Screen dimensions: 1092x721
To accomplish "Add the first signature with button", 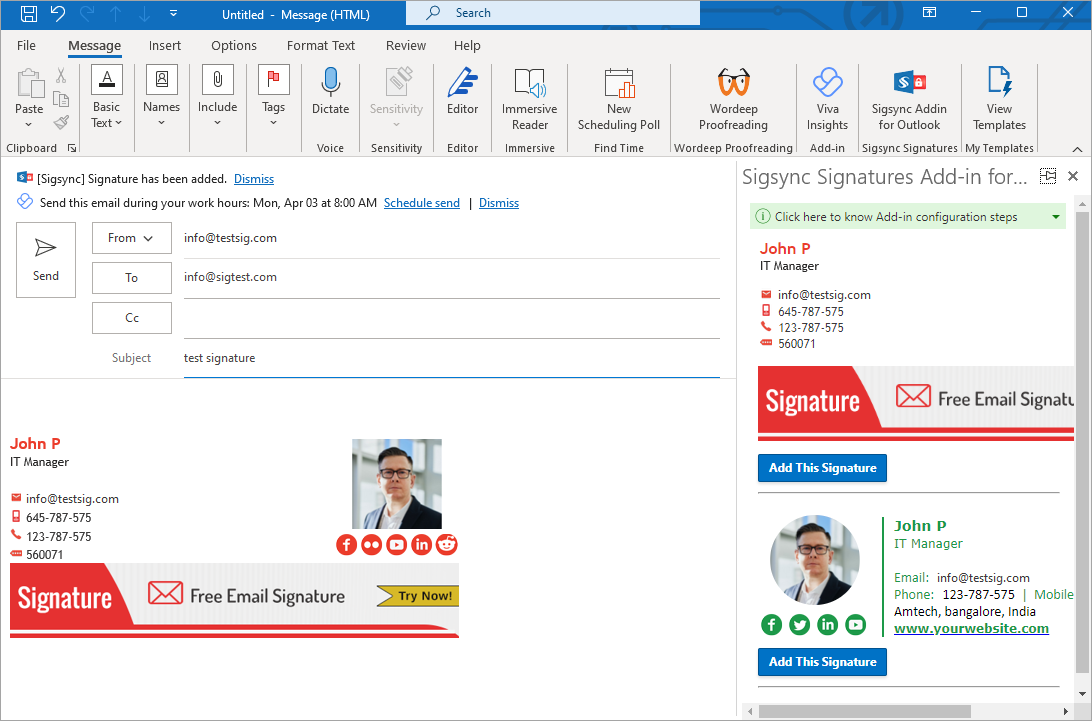I will 822,468.
